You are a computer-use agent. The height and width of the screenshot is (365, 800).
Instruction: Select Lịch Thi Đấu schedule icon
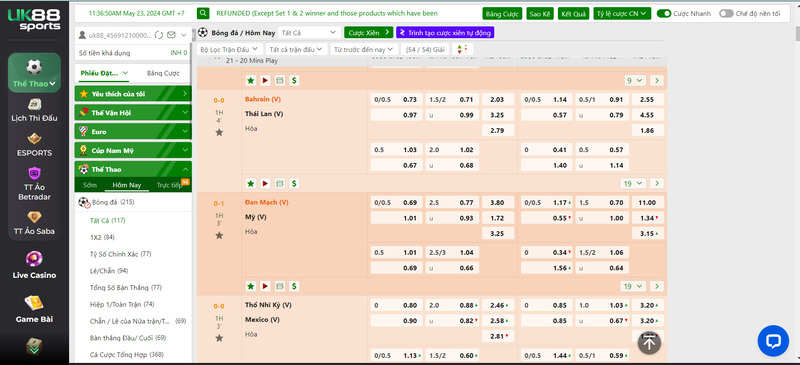click(34, 110)
